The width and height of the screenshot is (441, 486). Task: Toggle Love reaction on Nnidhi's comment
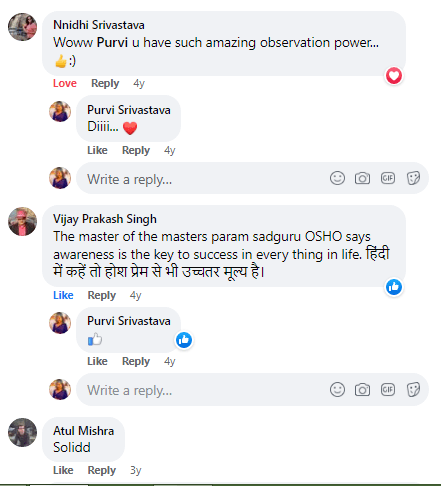(65, 83)
